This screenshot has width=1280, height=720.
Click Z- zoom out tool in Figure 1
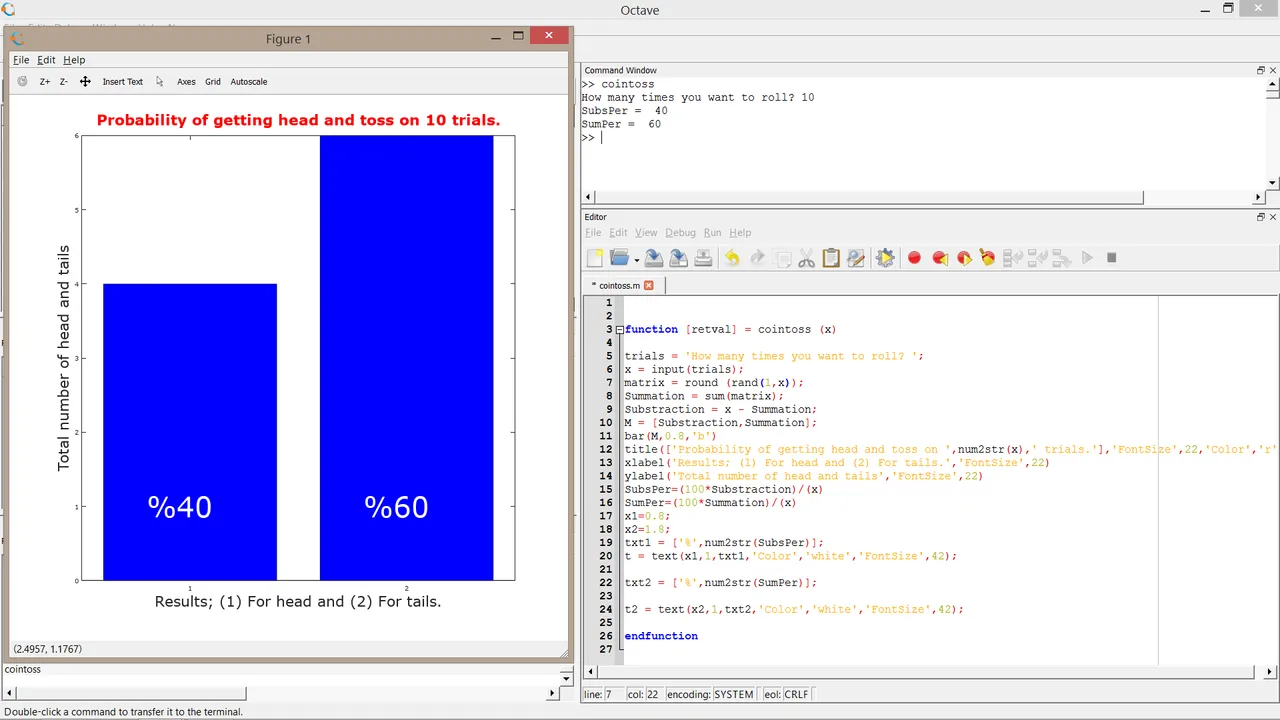click(63, 82)
